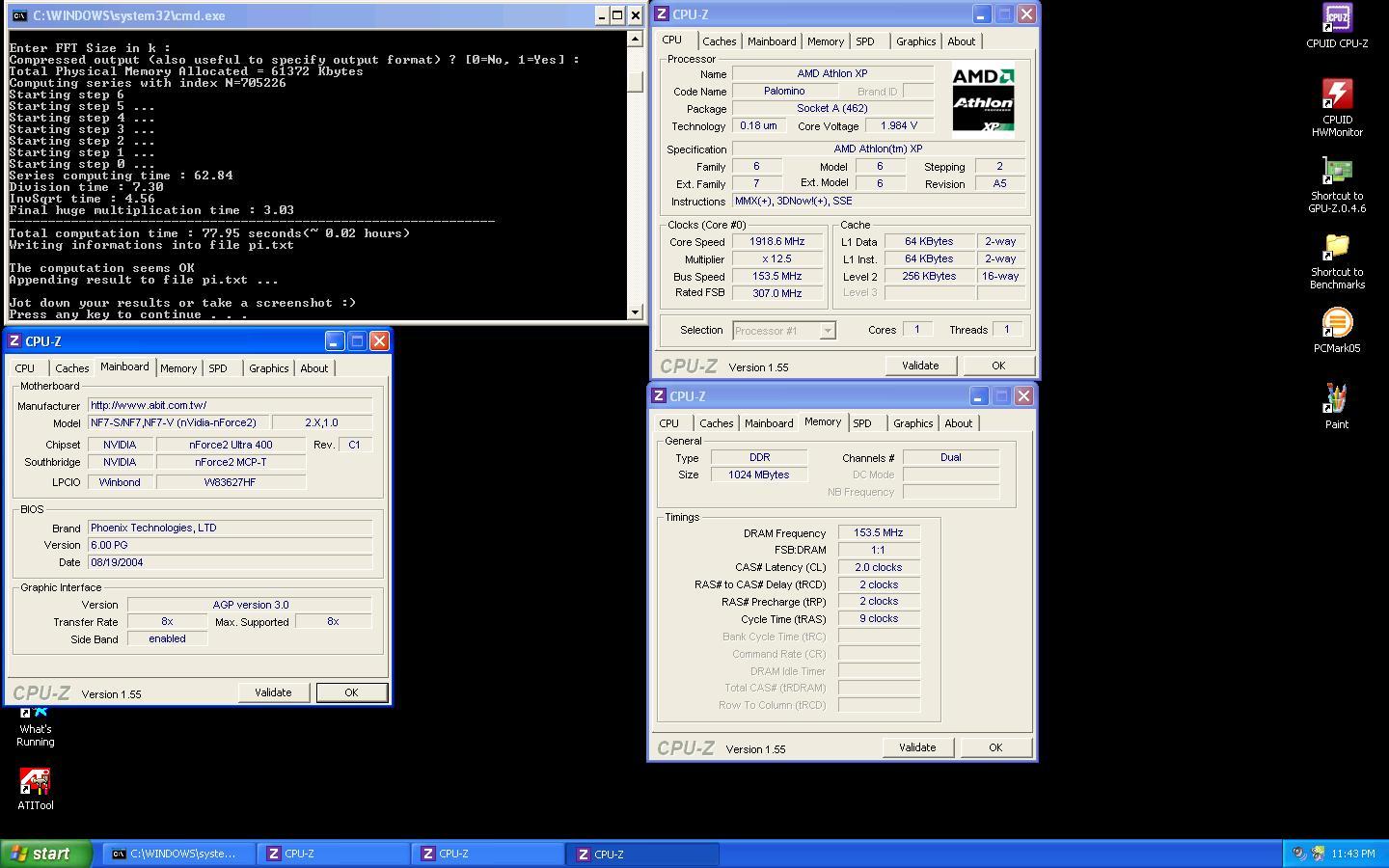
Task: Click the Core Voltage 1.984 V value
Action: point(899,125)
